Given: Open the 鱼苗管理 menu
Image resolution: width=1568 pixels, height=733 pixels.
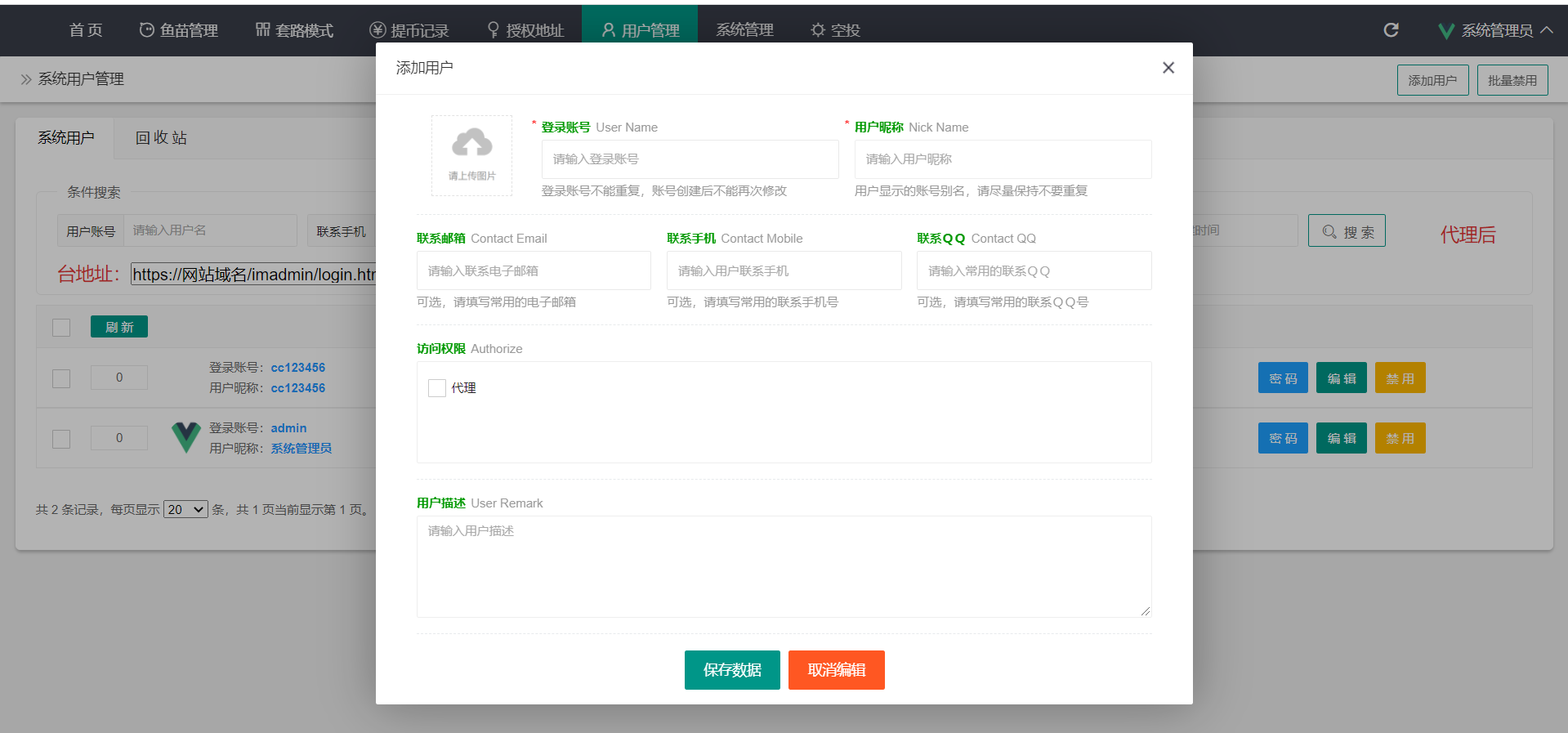Looking at the screenshot, I should (178, 30).
